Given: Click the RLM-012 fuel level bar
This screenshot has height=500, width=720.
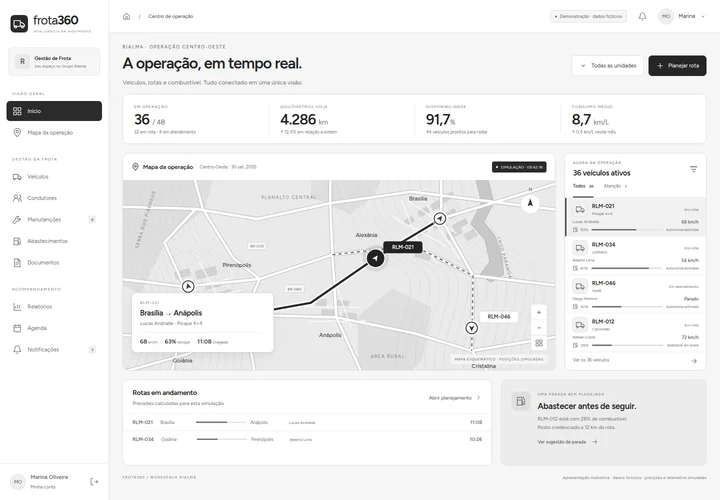Looking at the screenshot, I should pos(627,345).
